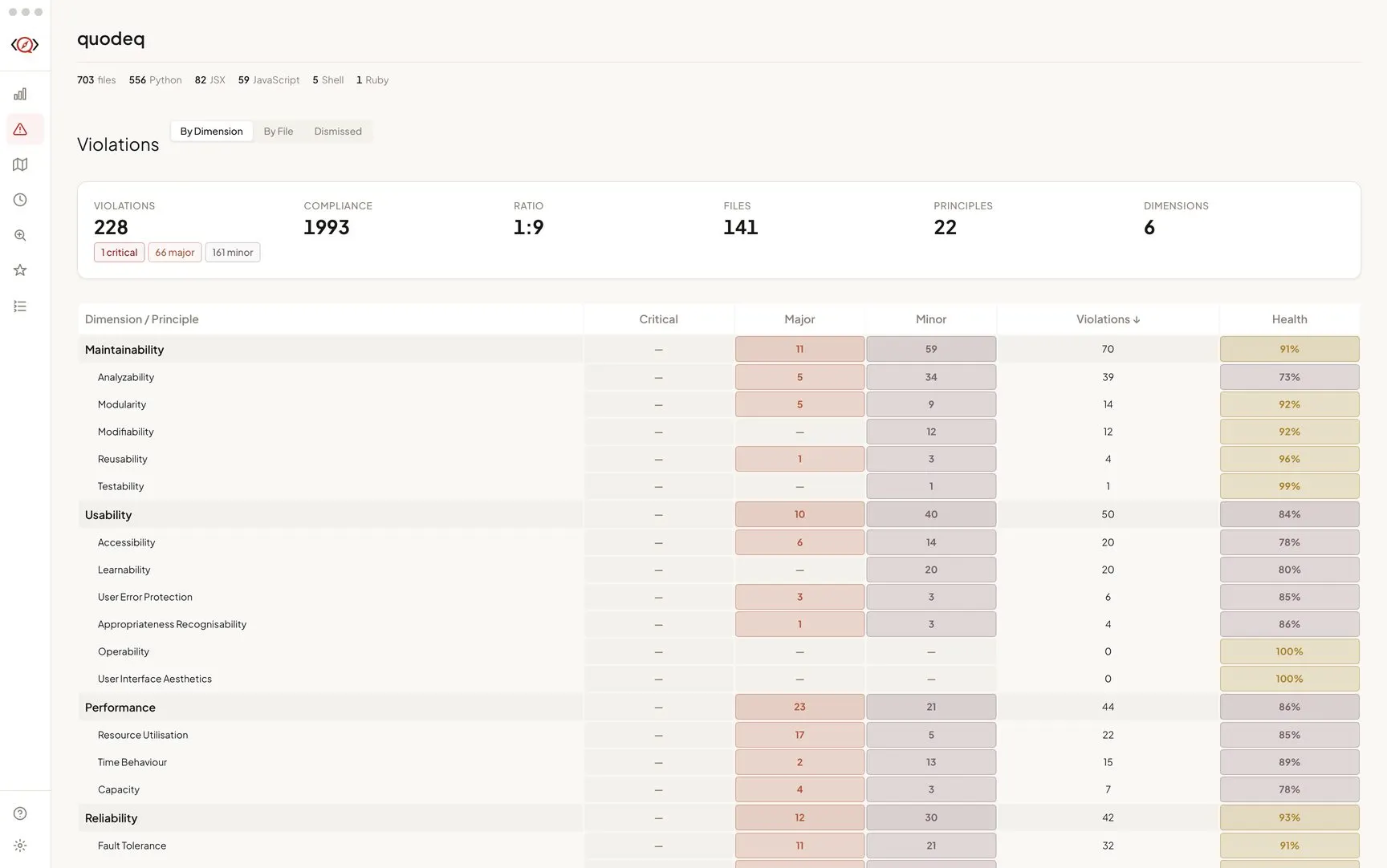Switch to the By File tab
Viewport: 1387px width, 868px height.
click(x=278, y=132)
